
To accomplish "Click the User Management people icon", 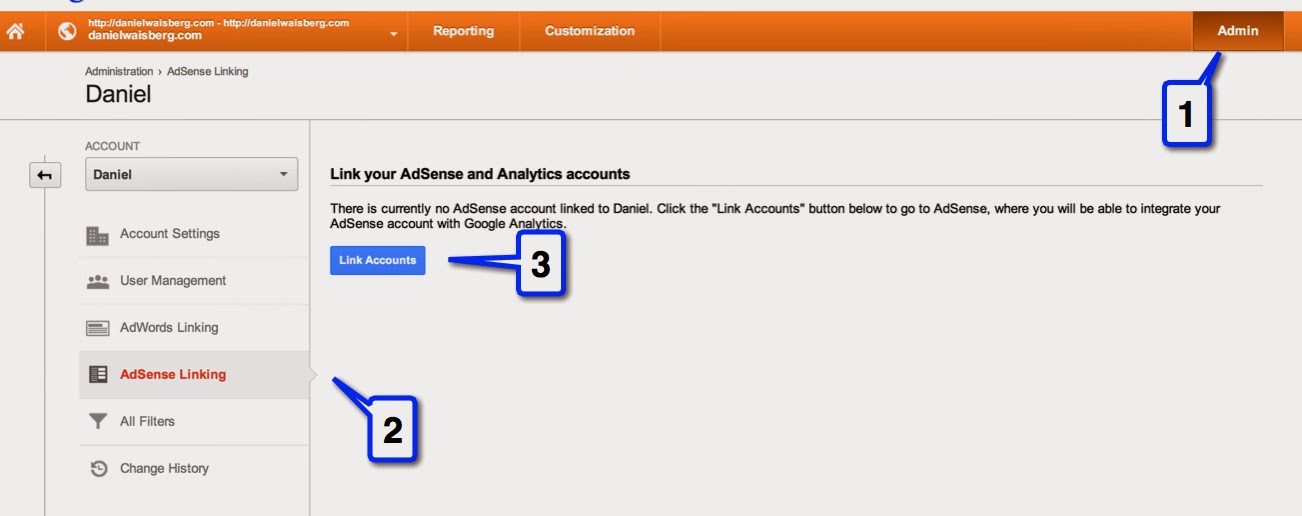I will pyautogui.click(x=98, y=282).
